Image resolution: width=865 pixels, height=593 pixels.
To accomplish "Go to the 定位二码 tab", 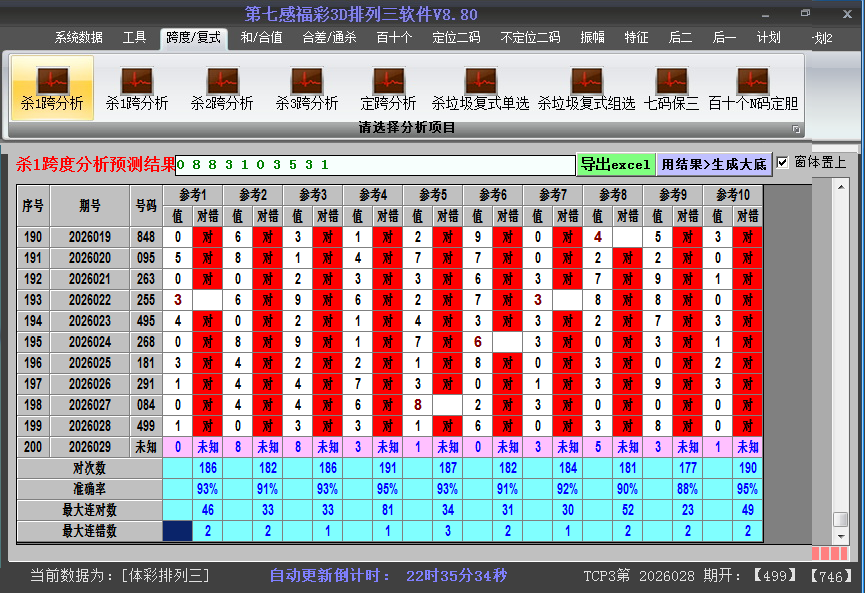I will coord(455,38).
